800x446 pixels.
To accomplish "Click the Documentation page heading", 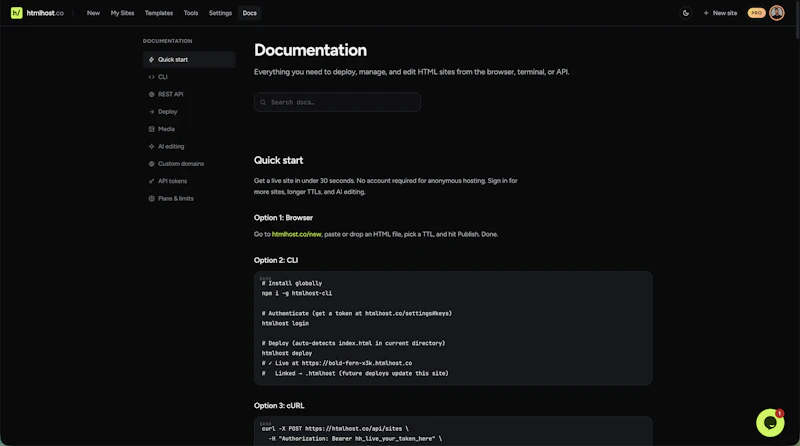I will pos(310,50).
